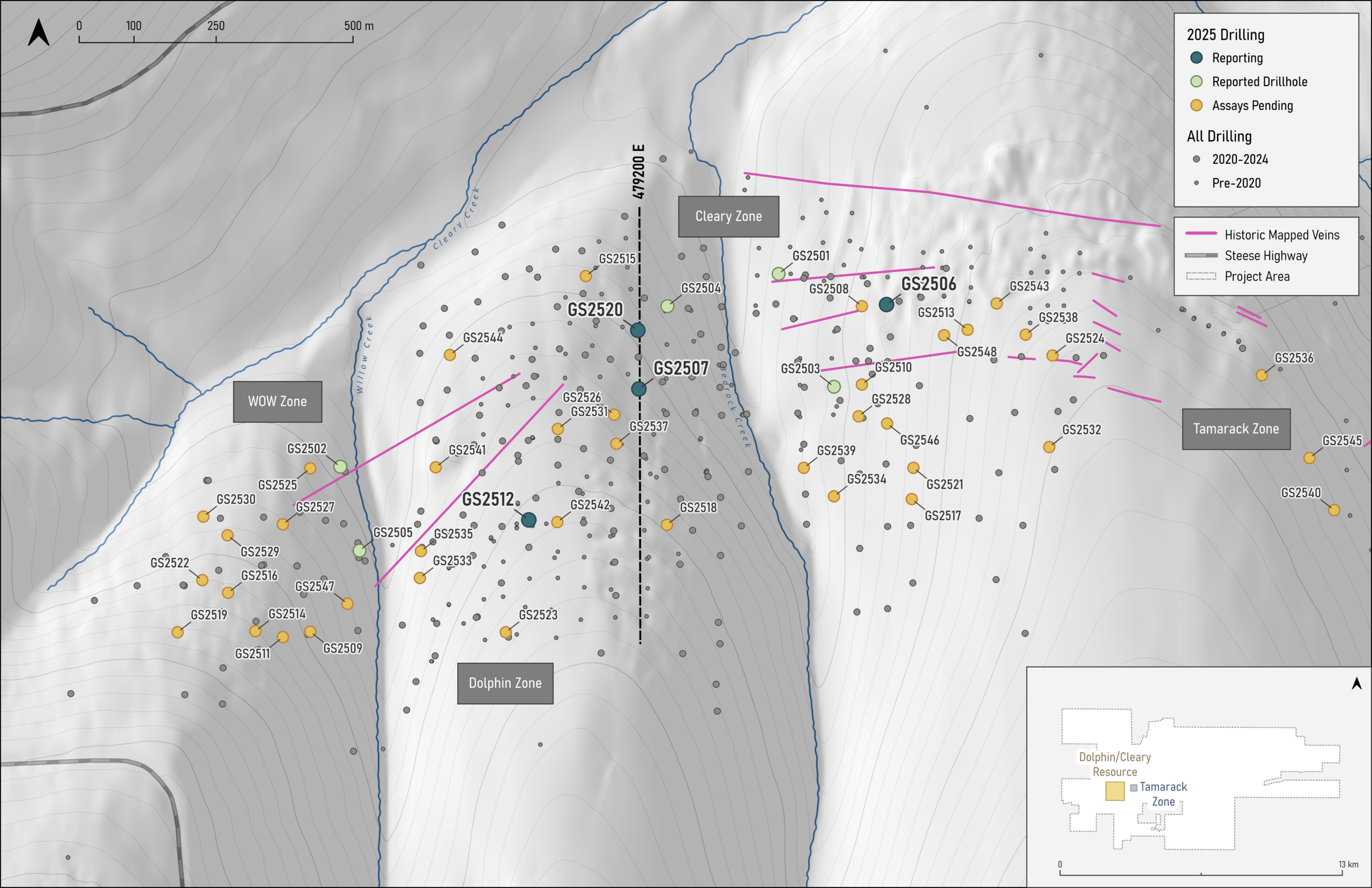1372x888 pixels.
Task: Click the WOW Zone label box
Action: pos(277,401)
